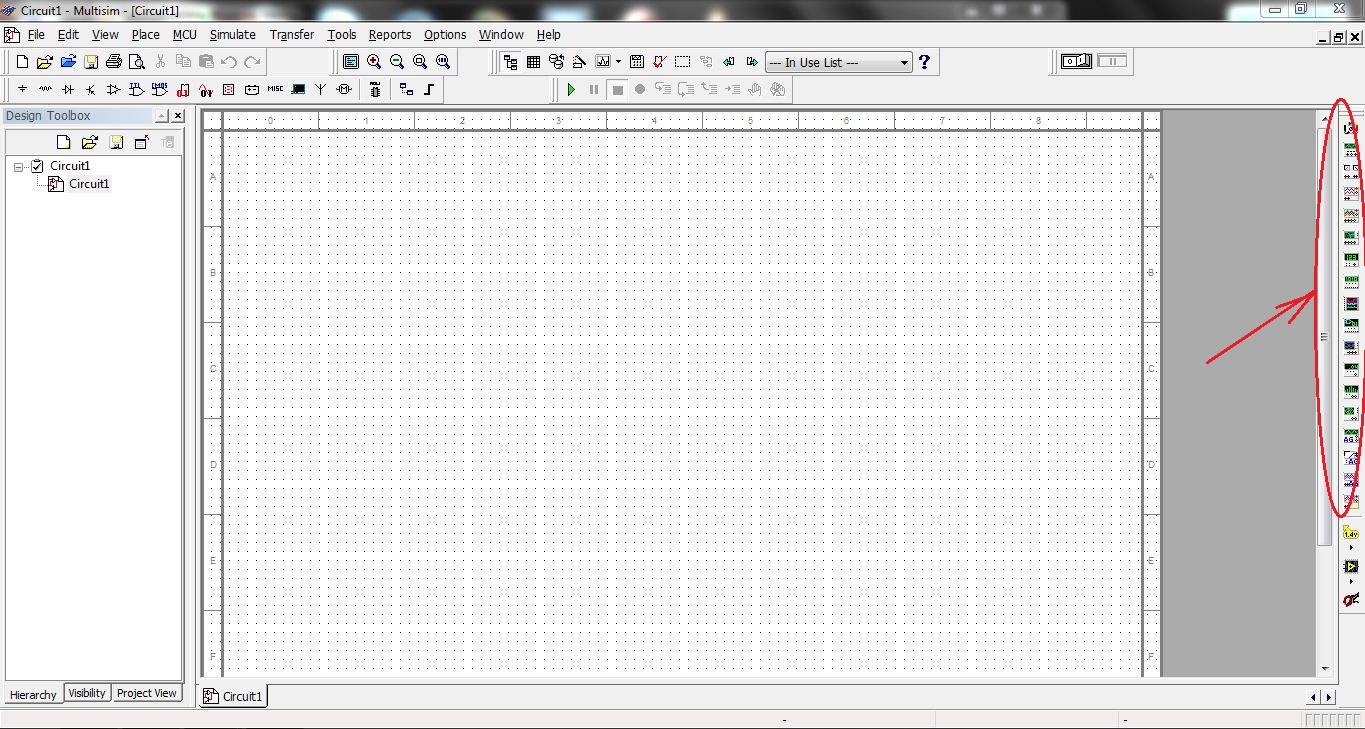The height and width of the screenshot is (729, 1365).
Task: Close the Design Toolbox panel
Action: 178,116
